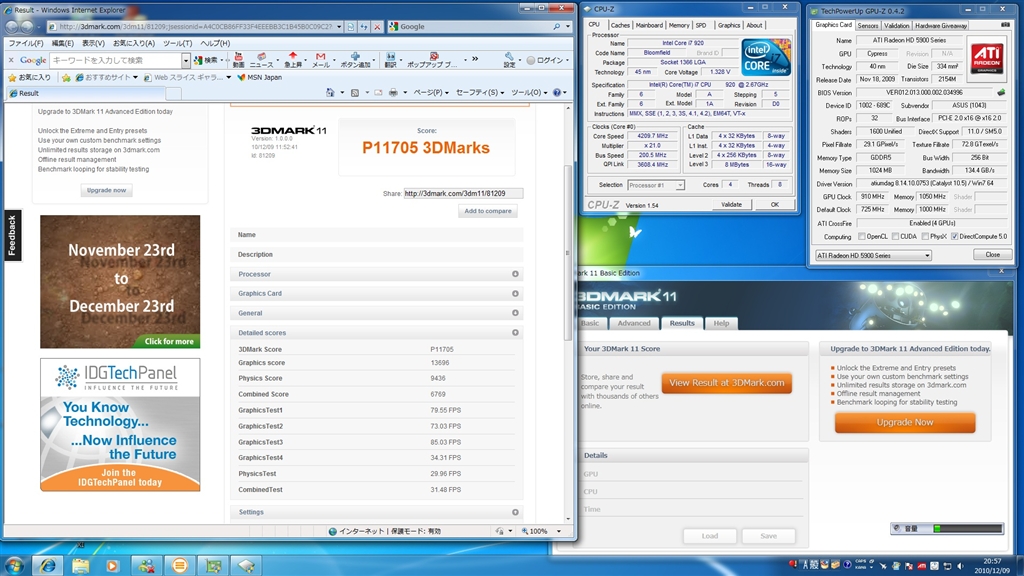Open the ヘルプ(H) menu in IE
Screen dimensions: 1024x576
(x=215, y=43)
